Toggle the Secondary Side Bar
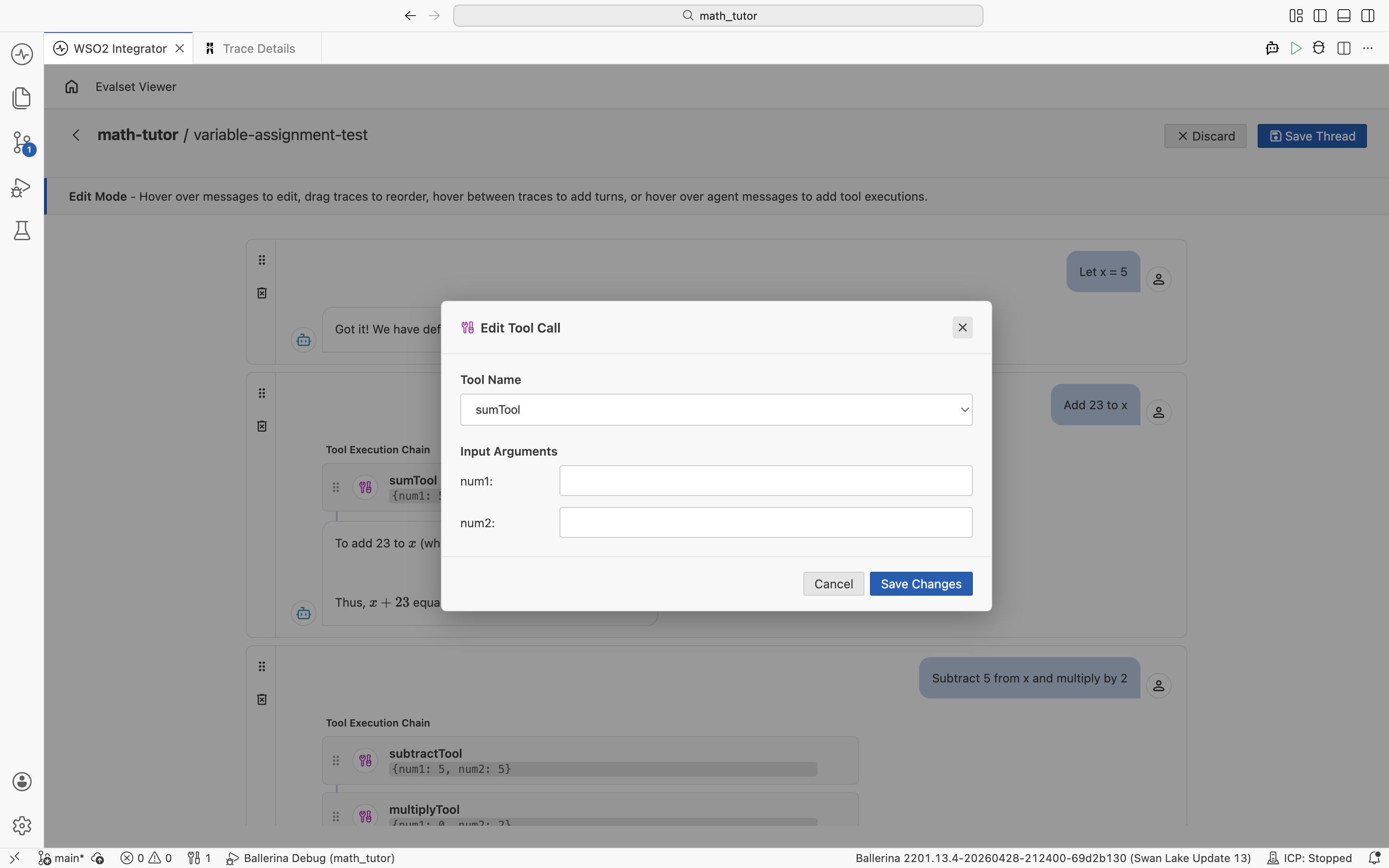The height and width of the screenshot is (868, 1389). click(x=1368, y=16)
